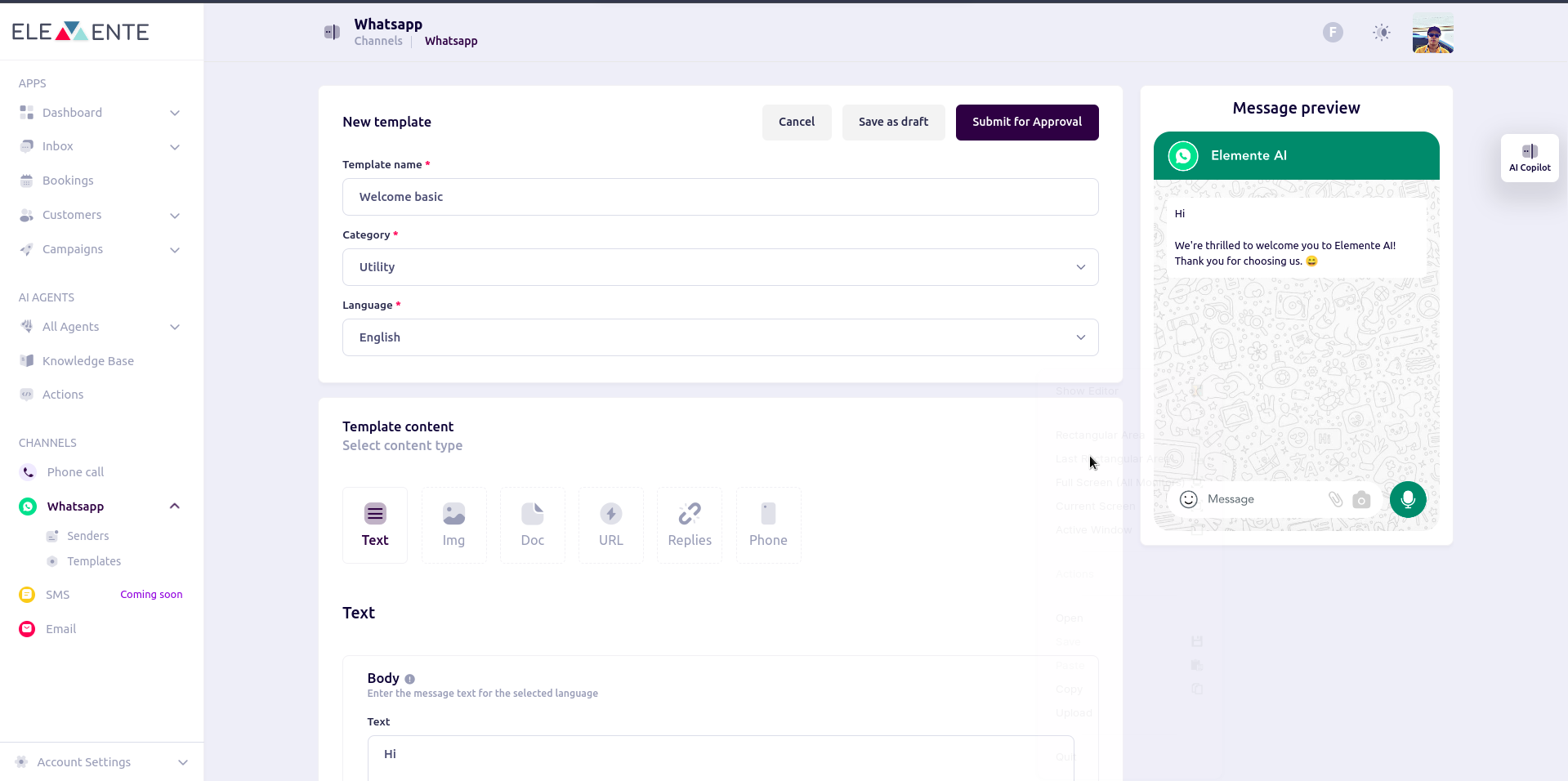The width and height of the screenshot is (1568, 781).
Task: Click the Body info icon
Action: [410, 679]
